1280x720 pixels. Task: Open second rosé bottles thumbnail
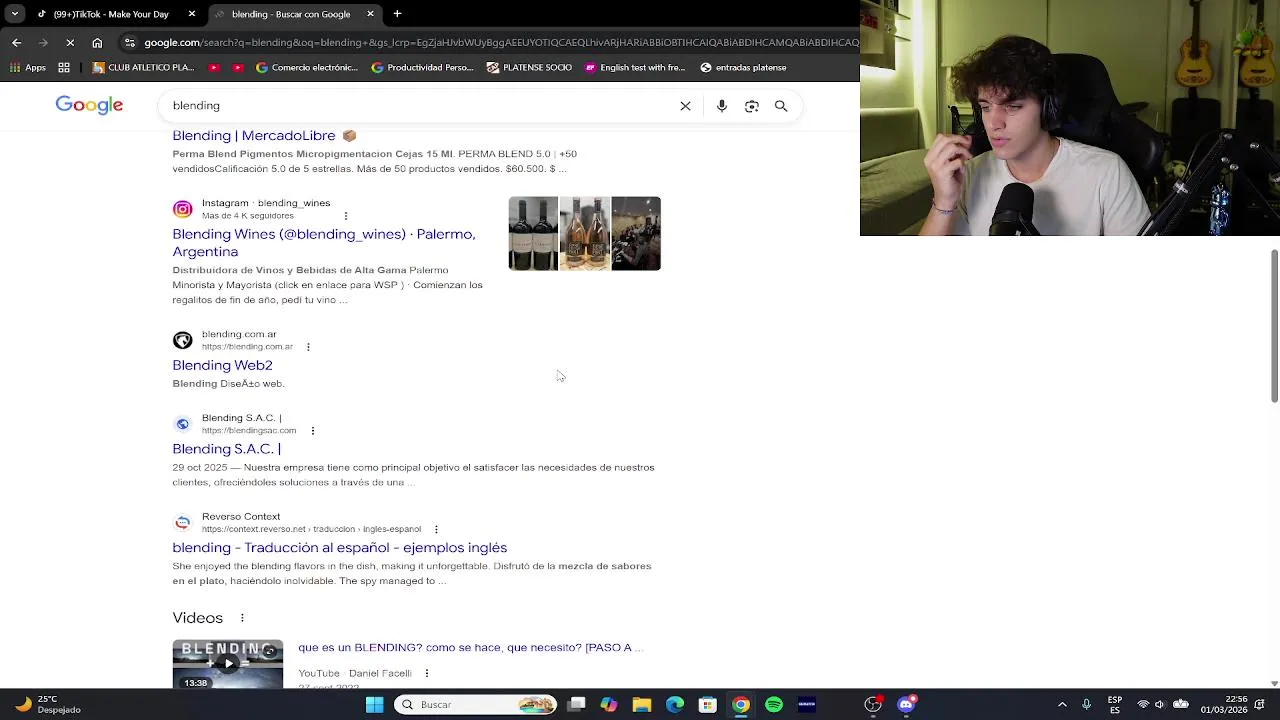pos(585,233)
